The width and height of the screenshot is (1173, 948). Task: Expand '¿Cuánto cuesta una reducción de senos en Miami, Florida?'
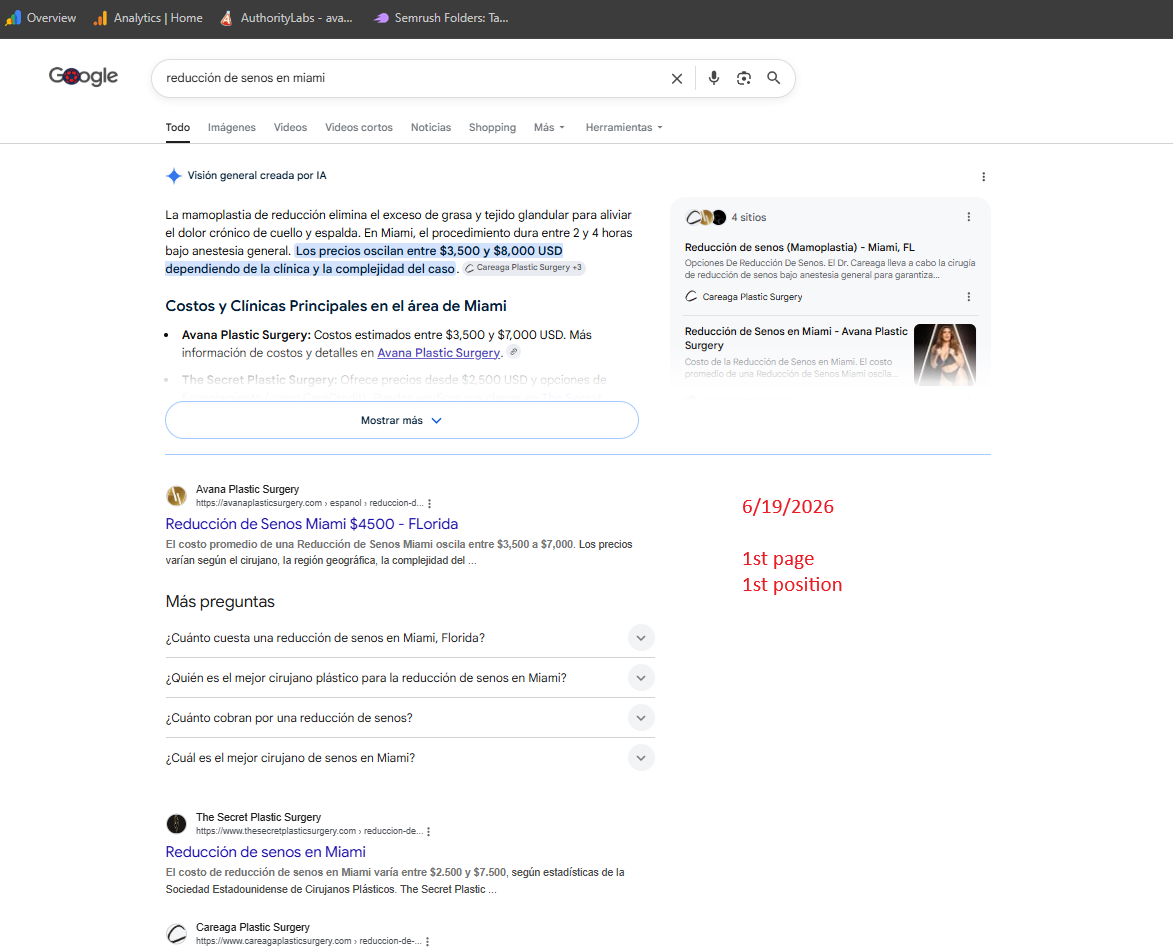pyautogui.click(x=410, y=638)
